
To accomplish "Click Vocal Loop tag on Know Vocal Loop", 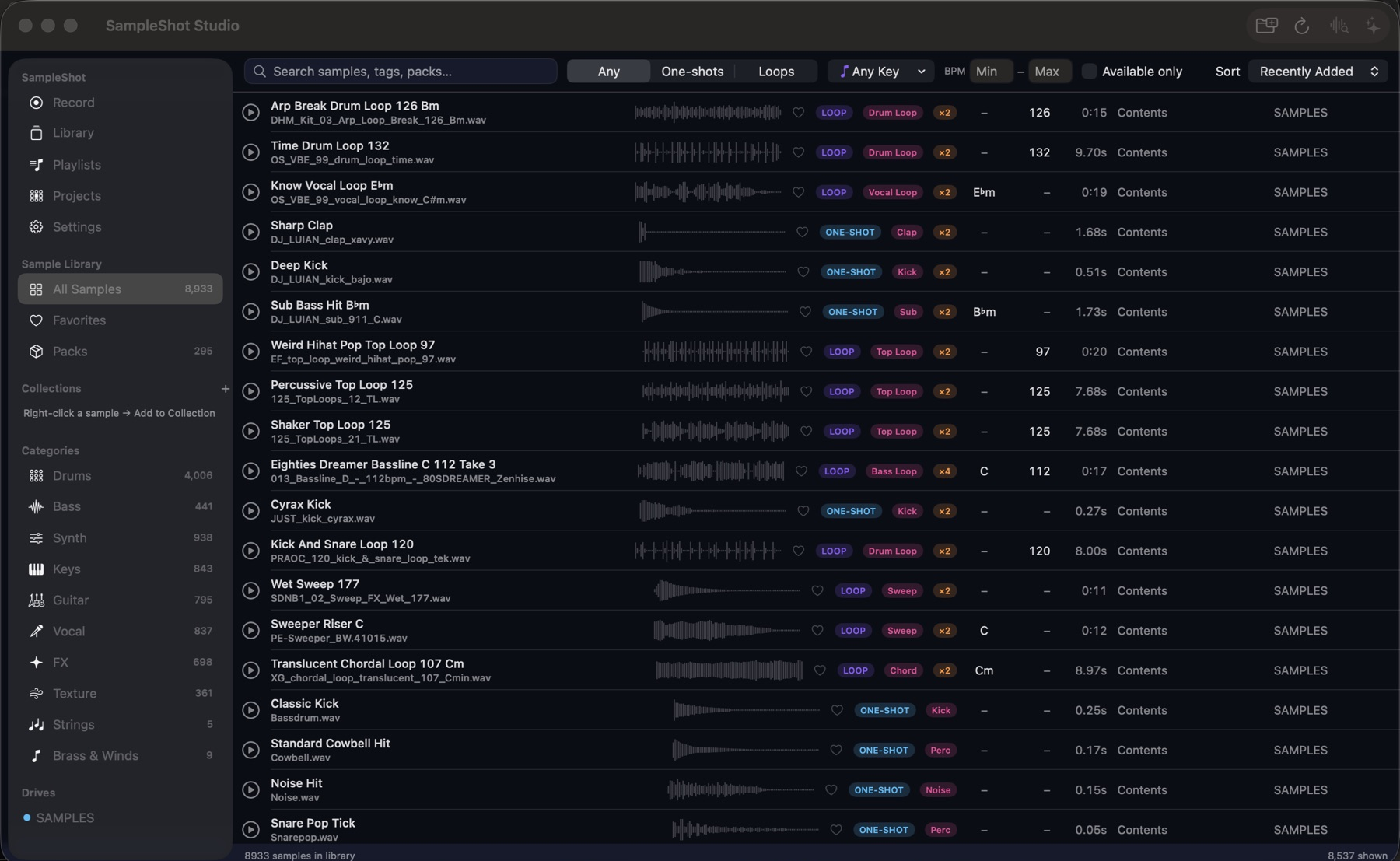I will pos(892,192).
